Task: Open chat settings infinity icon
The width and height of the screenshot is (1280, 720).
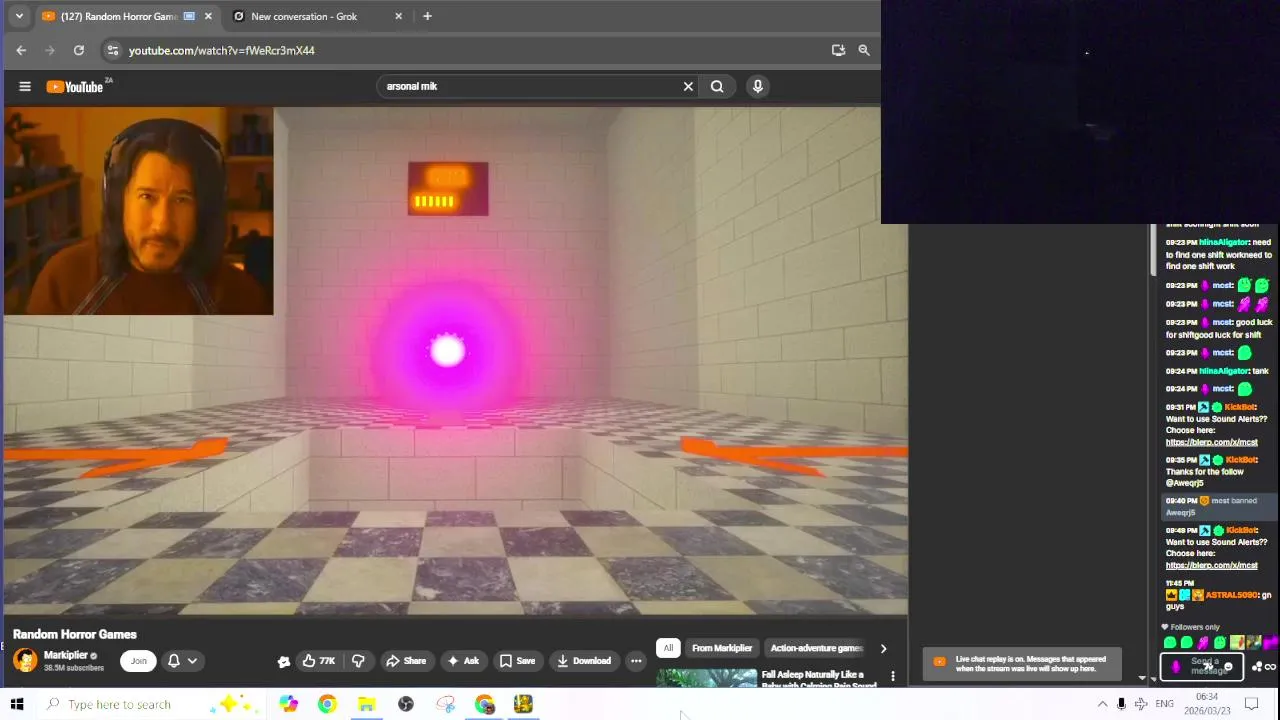Action: [x=1270, y=667]
